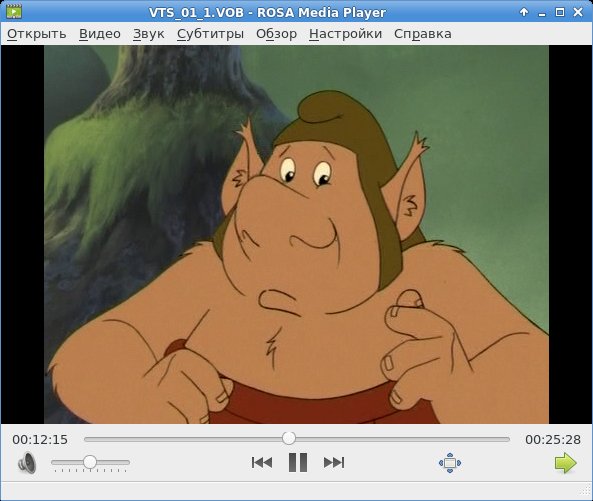Skip to the next track

click(334, 462)
